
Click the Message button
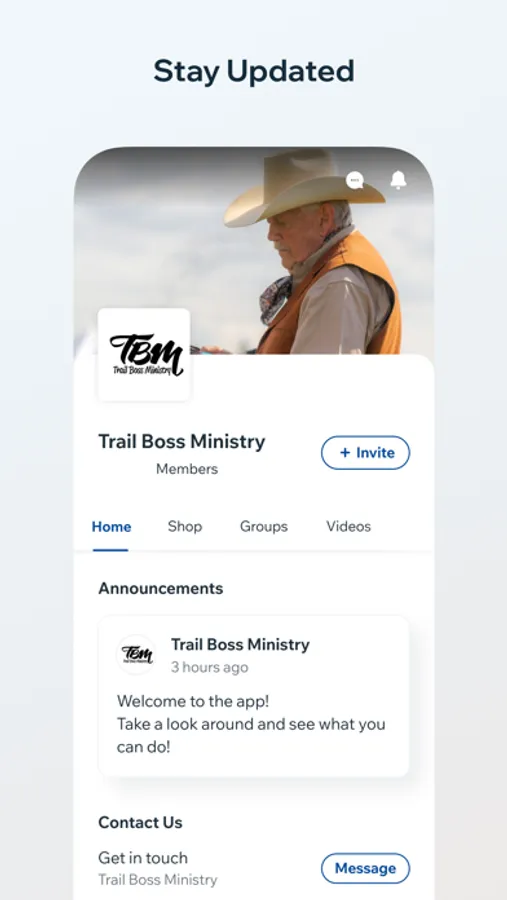click(365, 868)
